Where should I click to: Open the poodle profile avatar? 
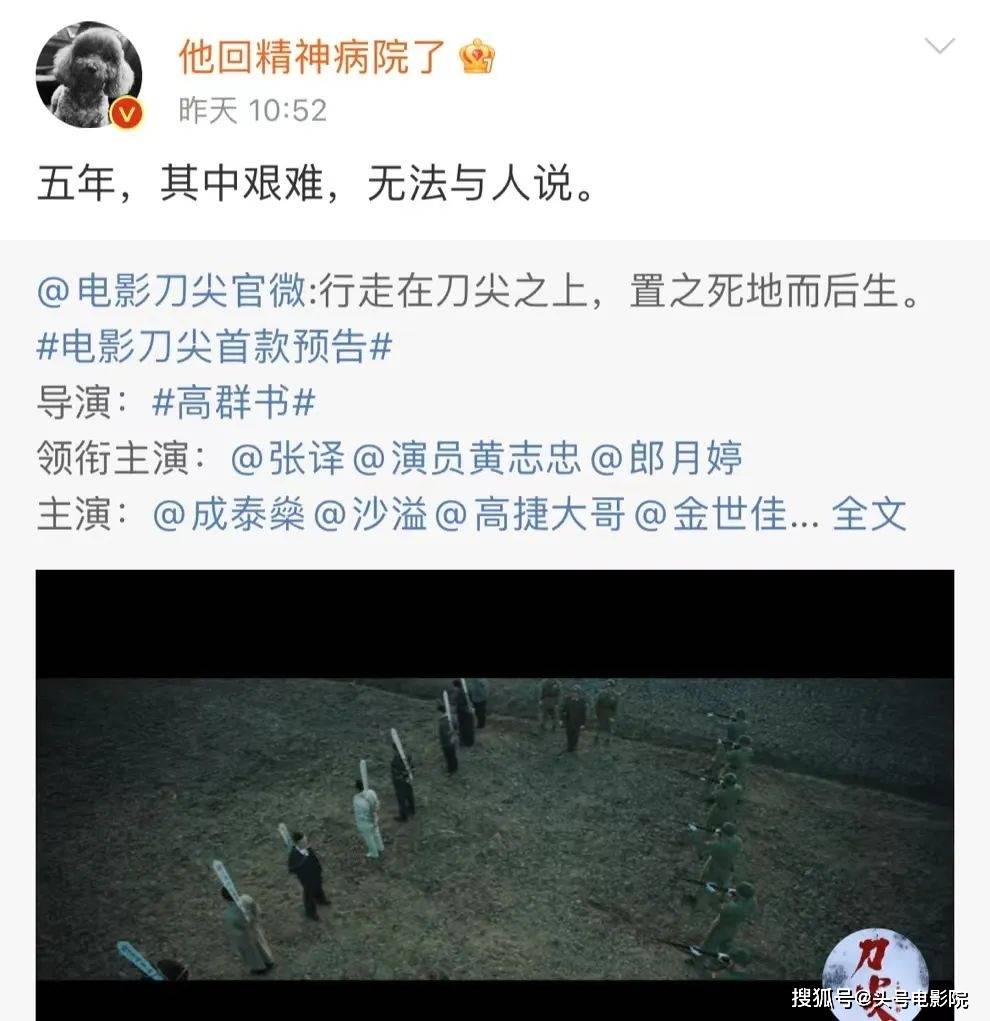point(89,75)
